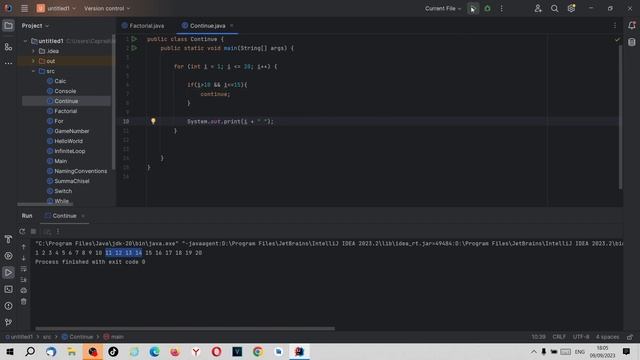Rerun Continue in the Run panel
Screen dimensions: 640x360
(22, 231)
